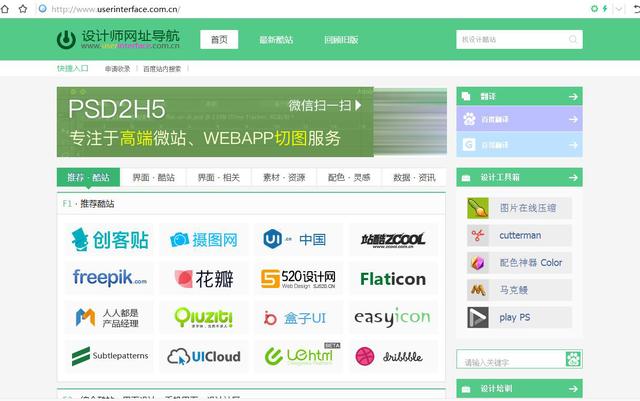Open the 配色神器 Color link

click(531, 263)
